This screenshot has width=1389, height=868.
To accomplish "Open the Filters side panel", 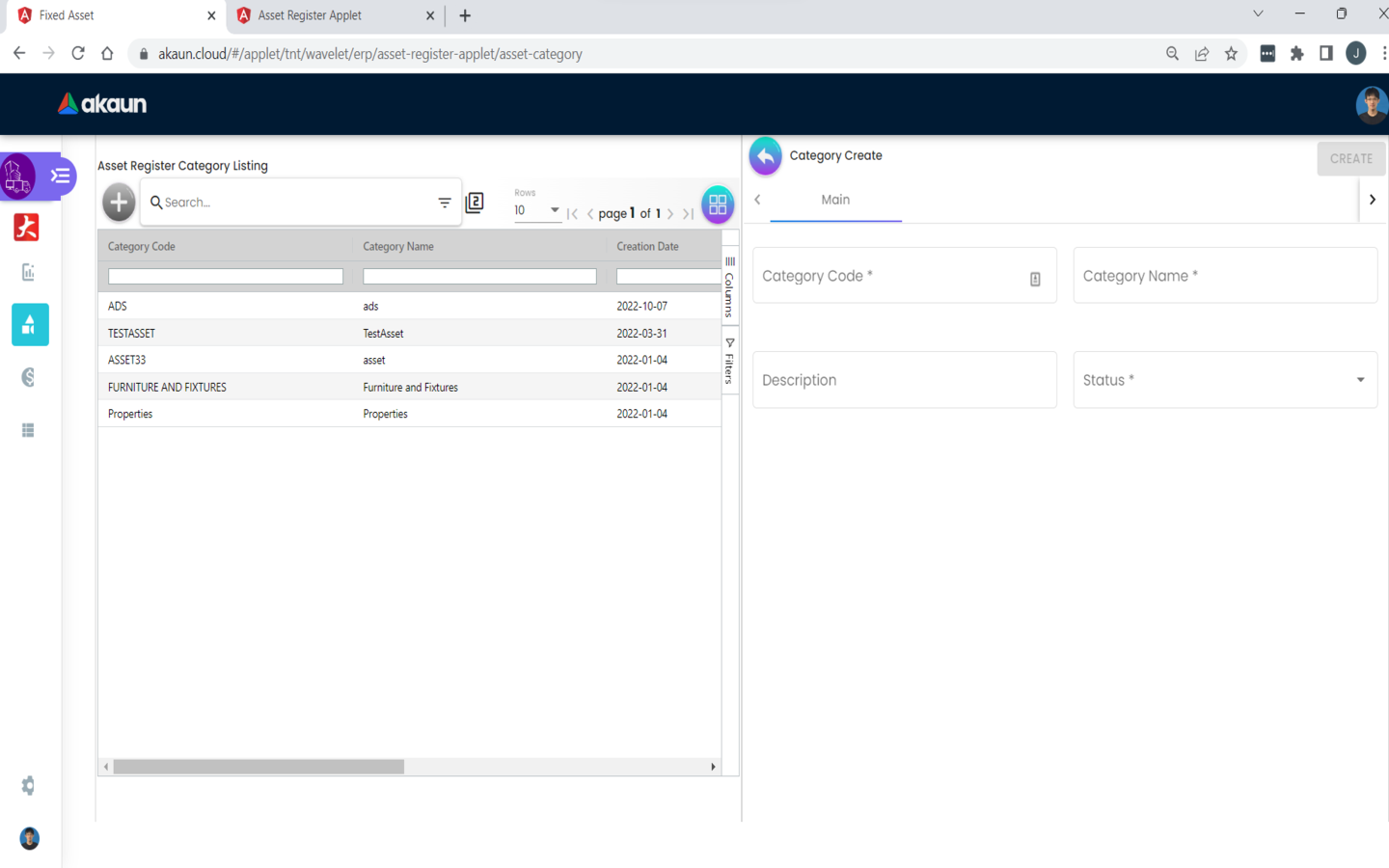I will click(x=729, y=362).
